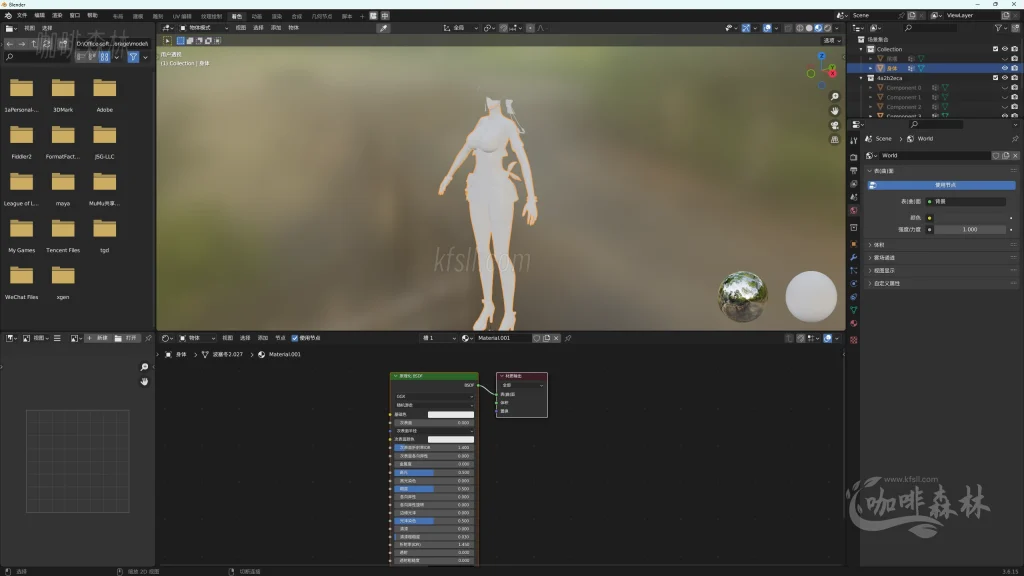1024x576 pixels.
Task: Toggle Collection exclude checkbox in outliner
Action: [x=995, y=49]
